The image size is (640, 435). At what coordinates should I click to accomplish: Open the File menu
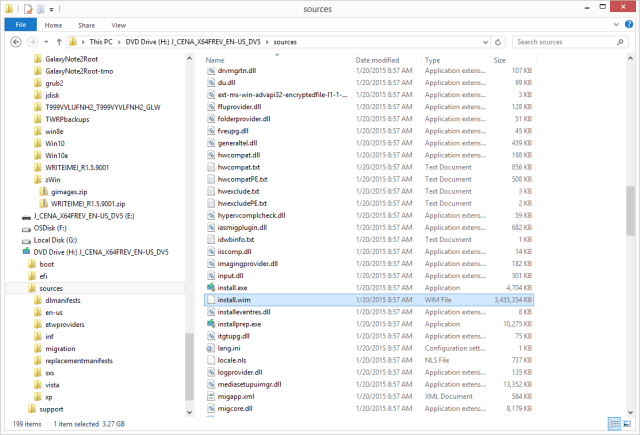coord(21,25)
